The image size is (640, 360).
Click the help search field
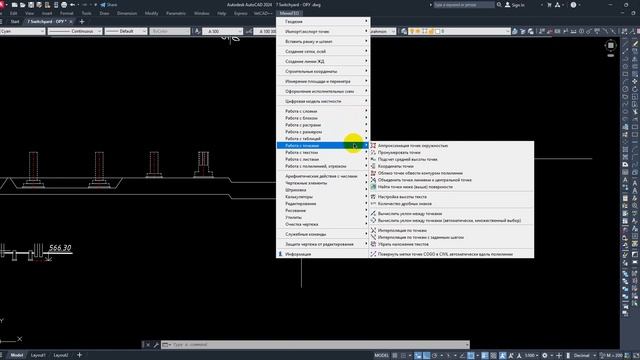coord(464,5)
